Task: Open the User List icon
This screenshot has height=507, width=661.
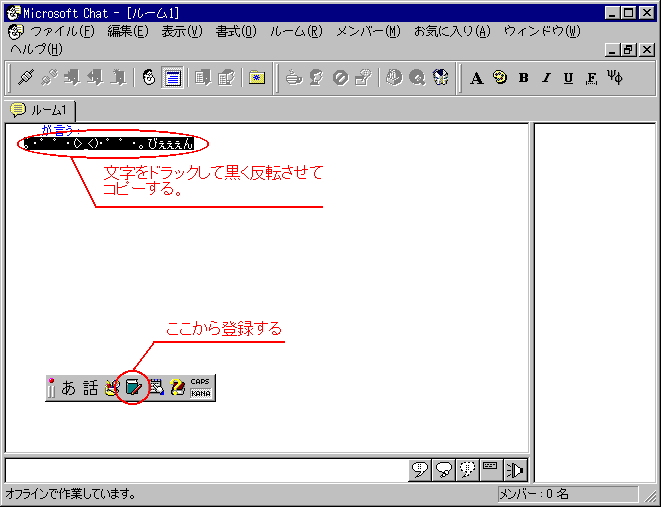Action: click(226, 78)
